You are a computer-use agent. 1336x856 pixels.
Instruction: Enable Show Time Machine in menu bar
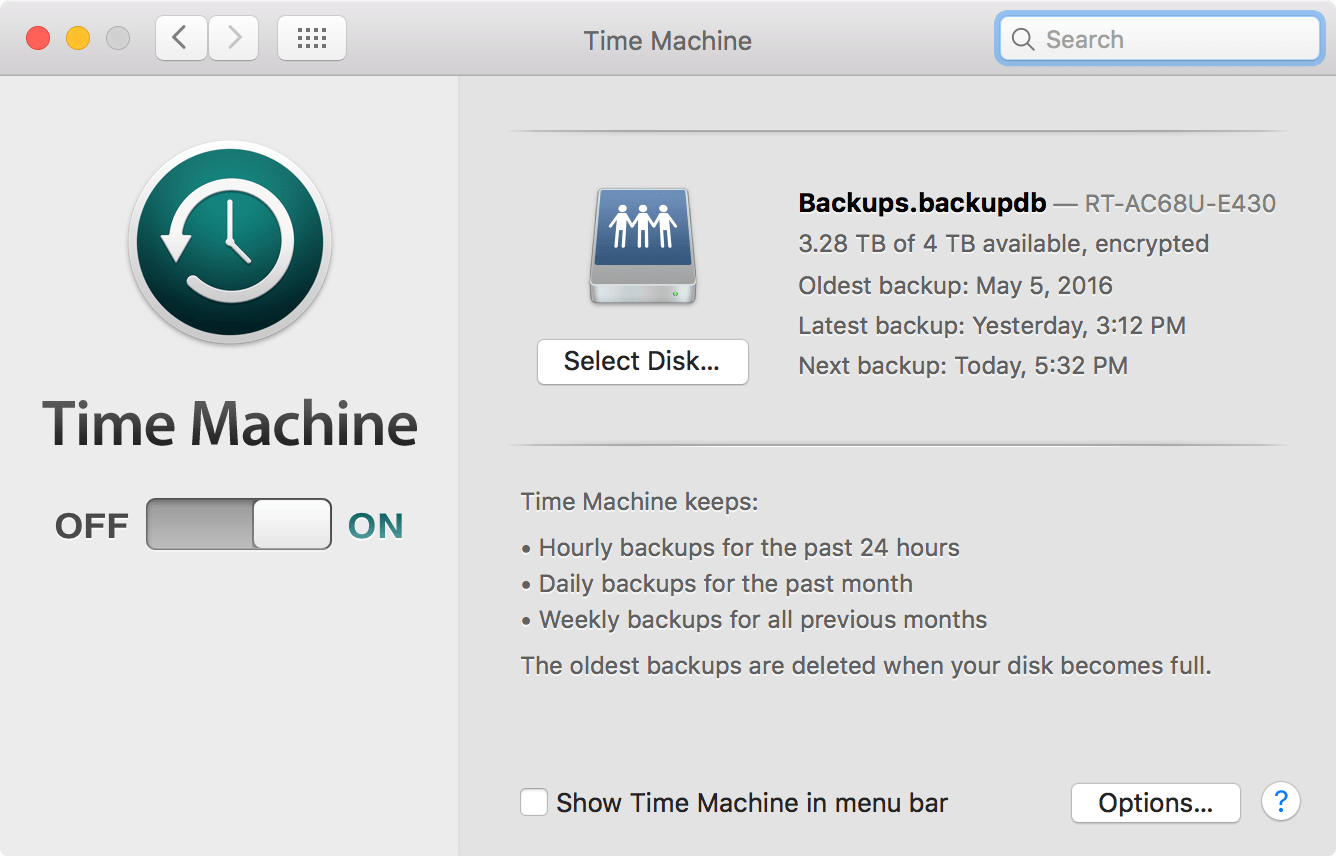click(x=534, y=802)
